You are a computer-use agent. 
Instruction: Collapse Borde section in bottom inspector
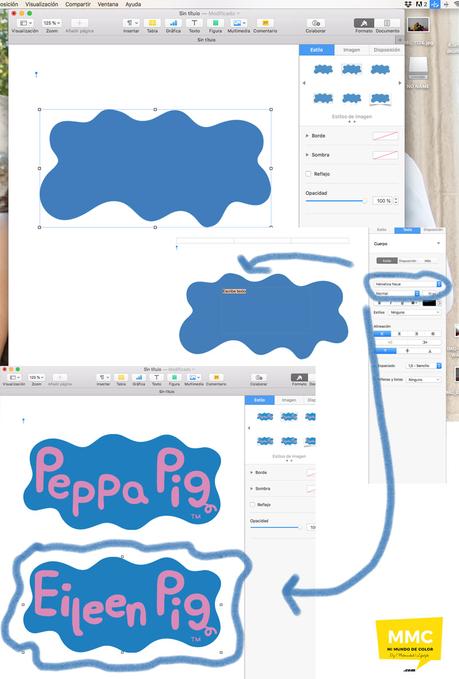click(x=252, y=472)
